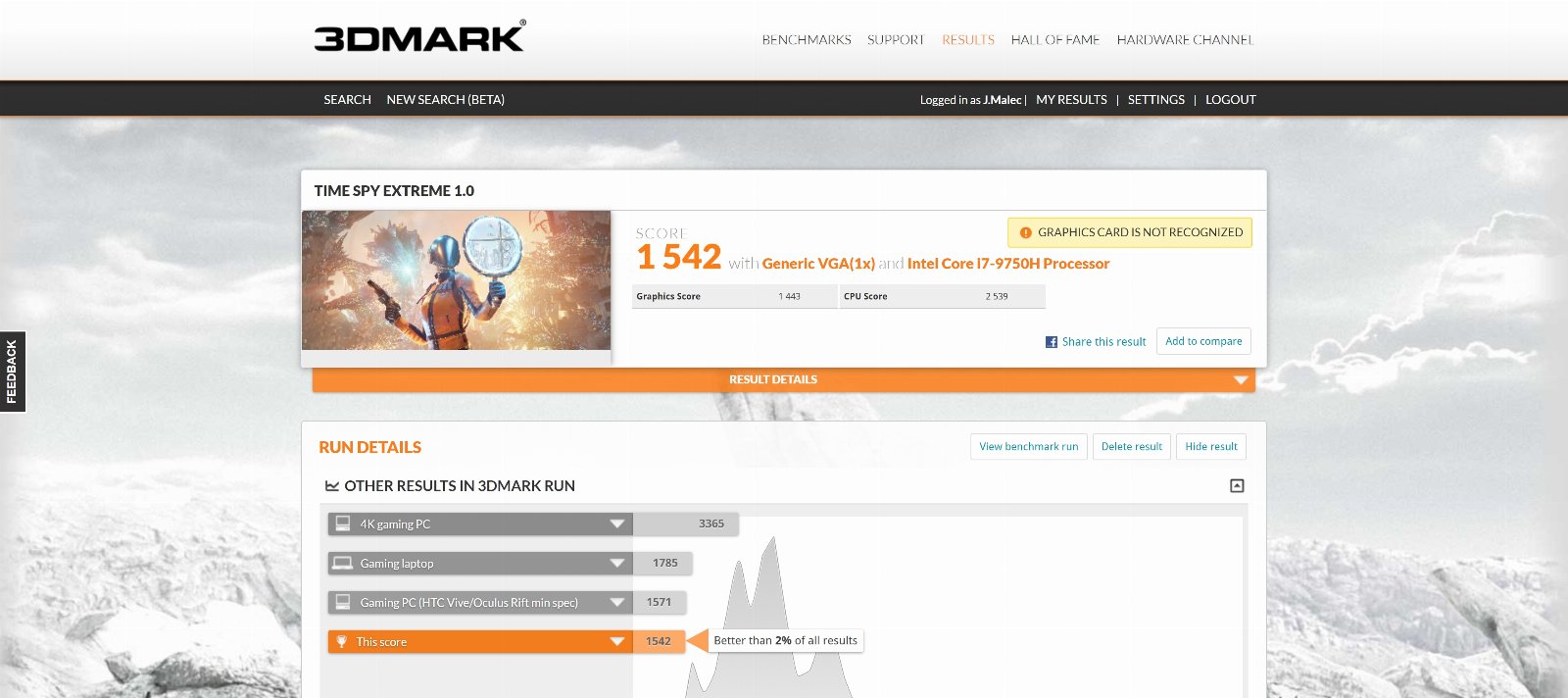
Task: Click the Time Spy Extreme benchmark thumbnail
Action: 456,280
